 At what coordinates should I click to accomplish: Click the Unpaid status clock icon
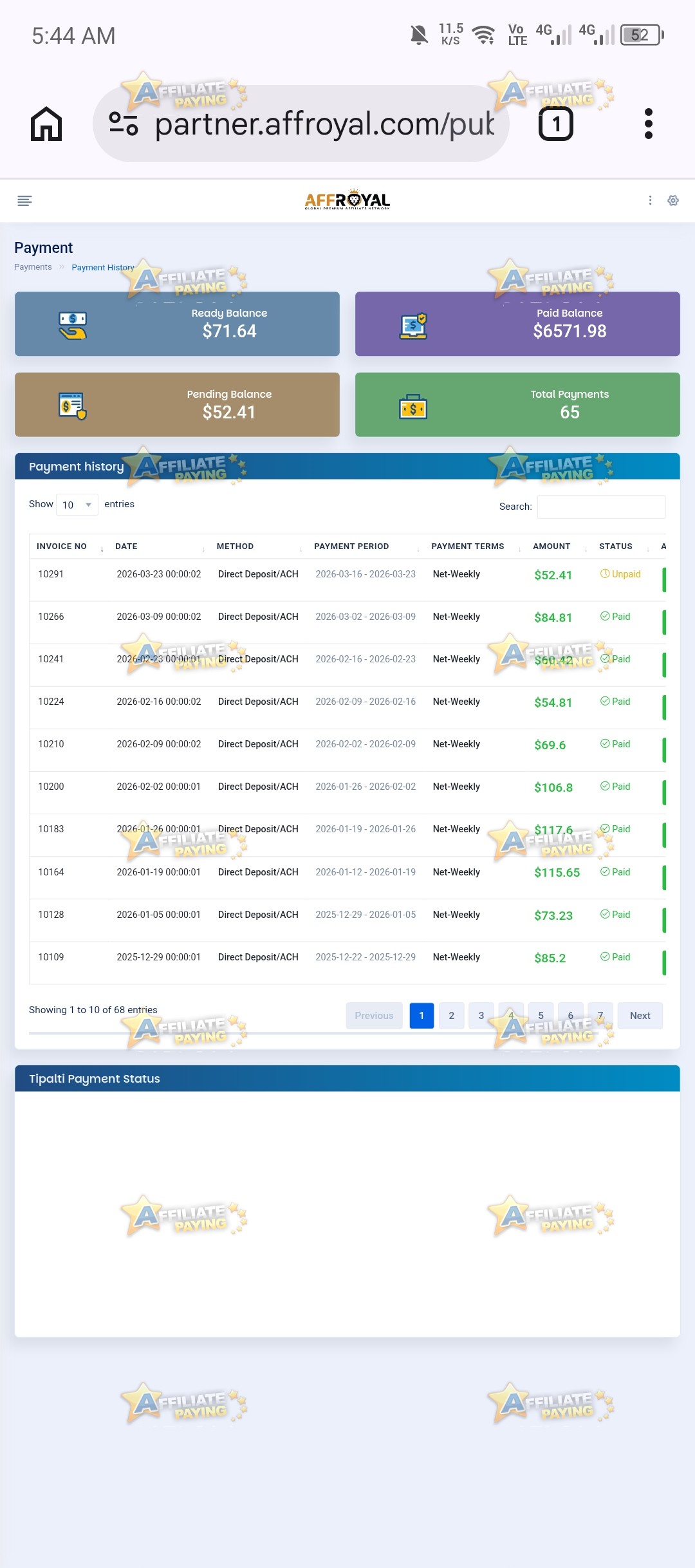click(605, 574)
